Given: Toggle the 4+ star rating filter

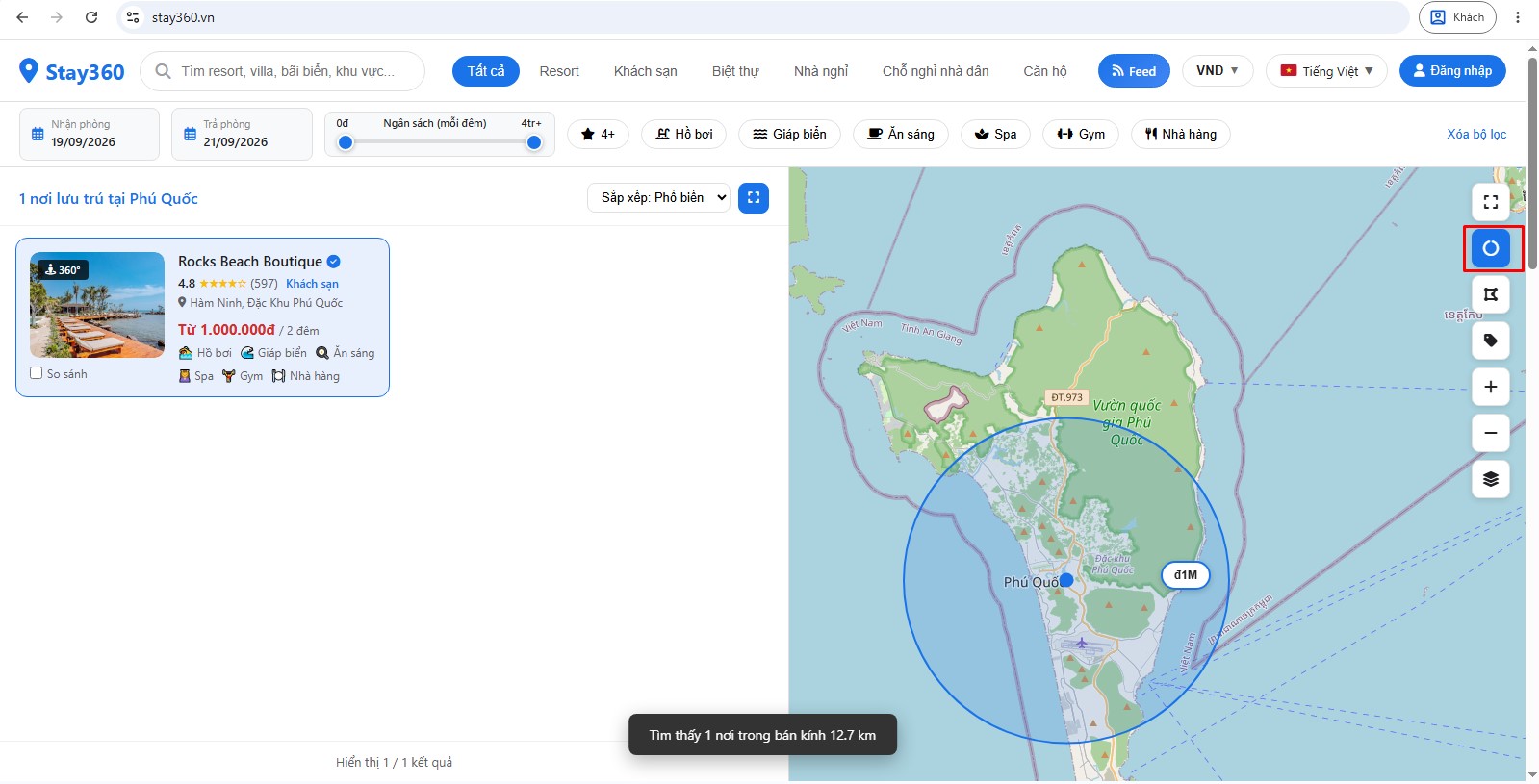Looking at the screenshot, I should [x=598, y=135].
